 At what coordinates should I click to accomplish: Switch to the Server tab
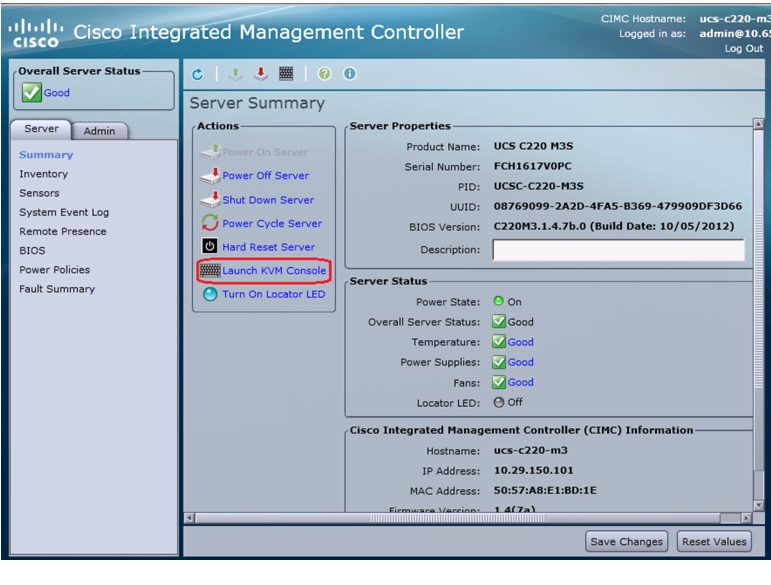(x=41, y=129)
